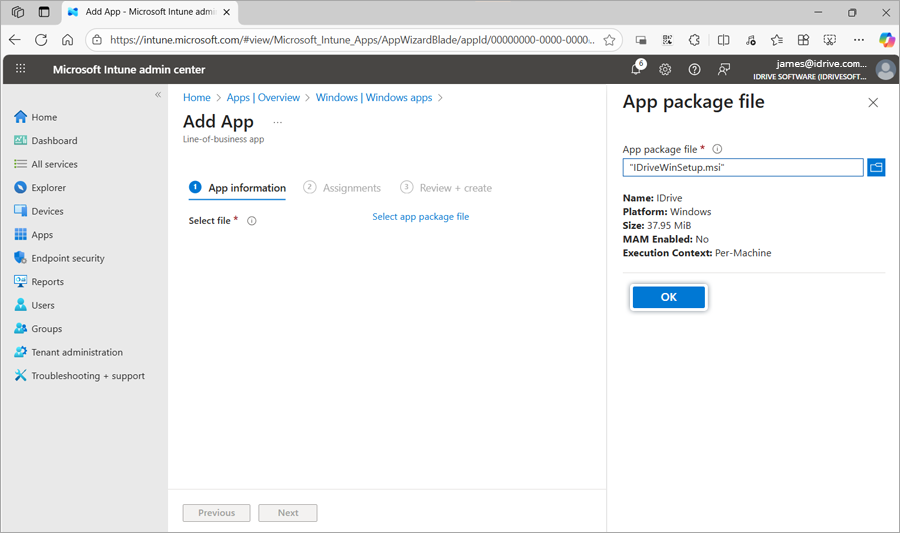The image size is (900, 533).
Task: Click the Select app package file link
Action: point(420,217)
